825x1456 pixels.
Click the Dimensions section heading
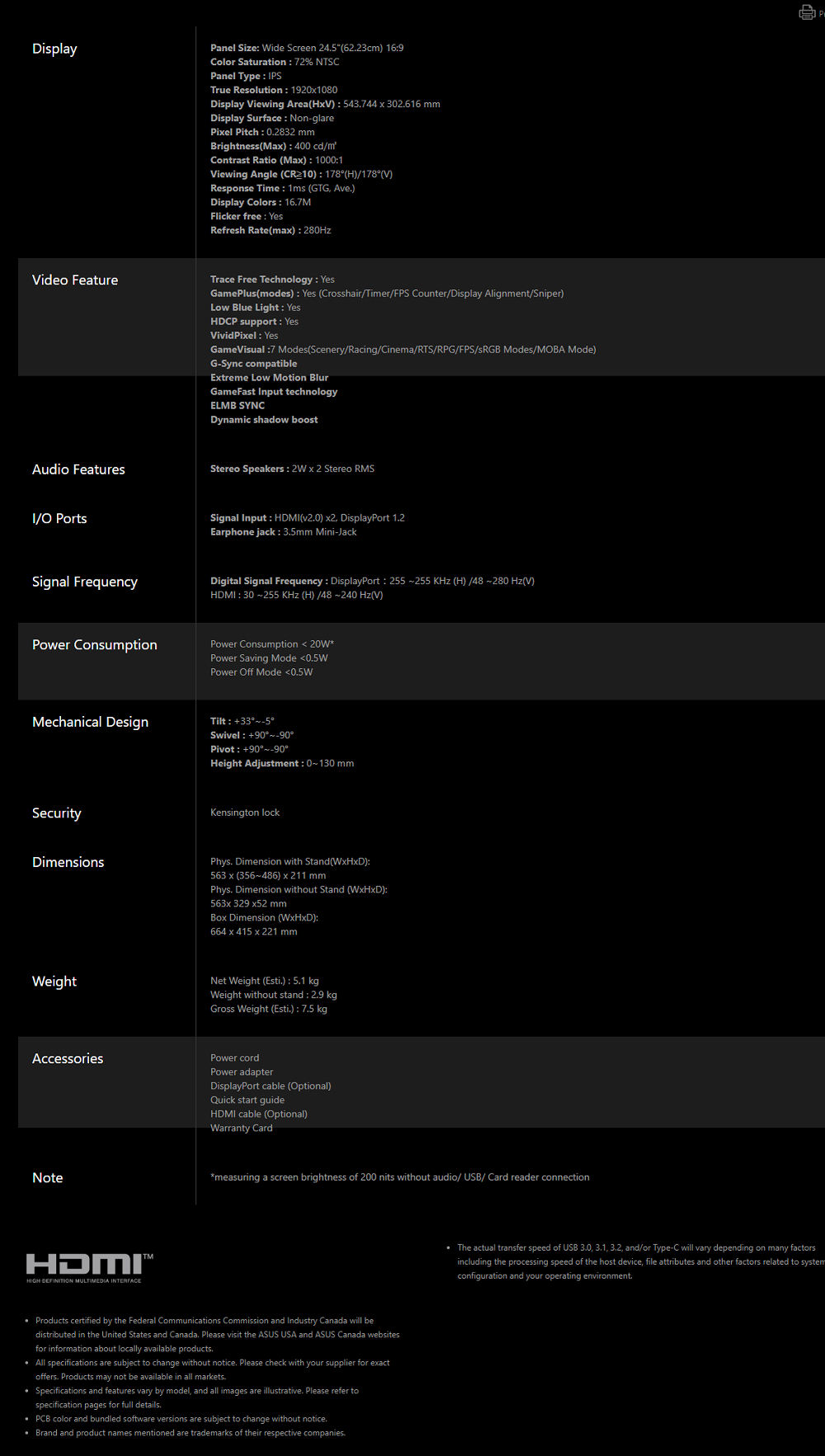pos(68,862)
